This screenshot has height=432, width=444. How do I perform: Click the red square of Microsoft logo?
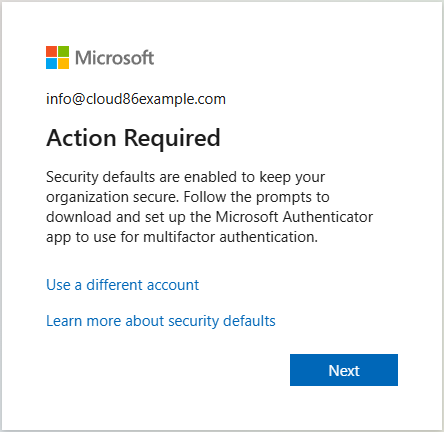pos(51,51)
